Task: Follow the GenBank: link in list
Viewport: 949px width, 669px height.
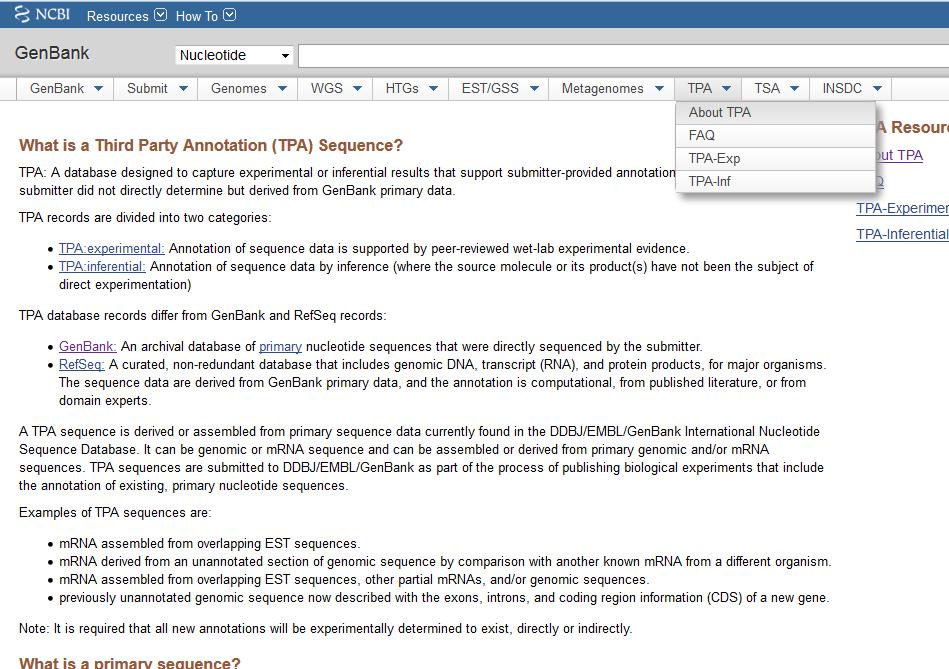Action: (88, 347)
